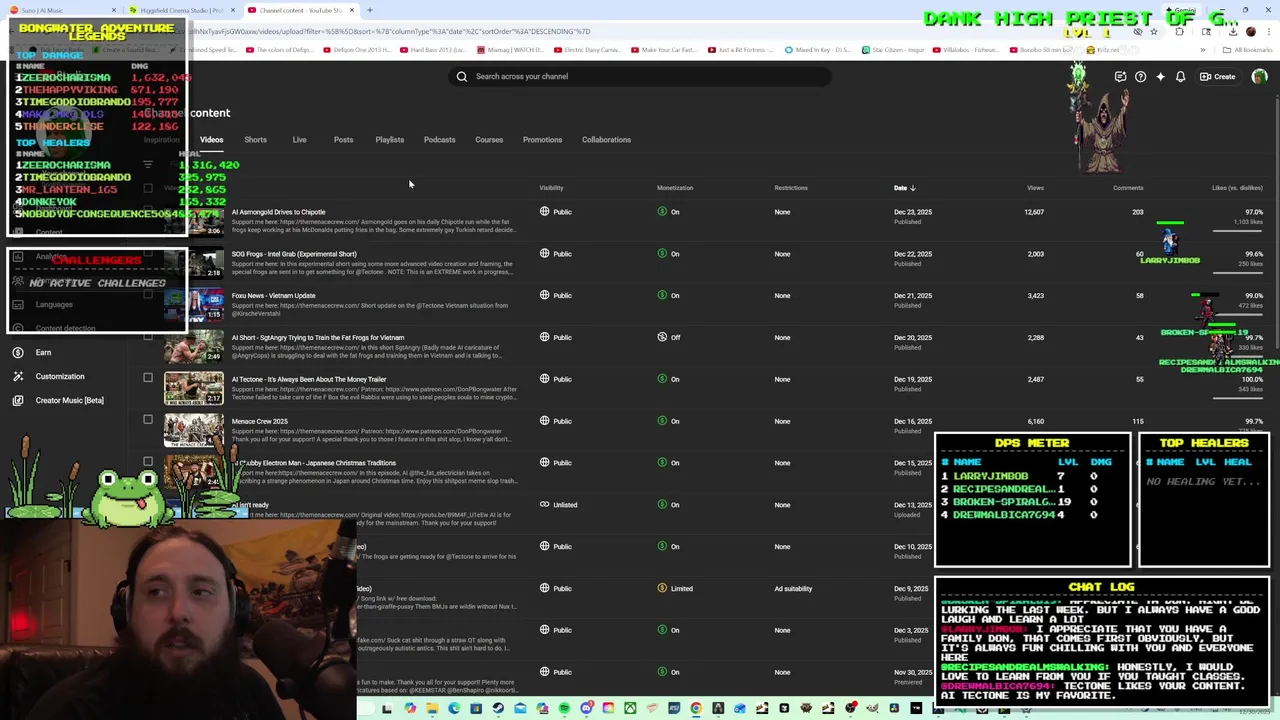This screenshot has height=720, width=1280.
Task: Click the 12,607 views value
Action: click(1034, 212)
